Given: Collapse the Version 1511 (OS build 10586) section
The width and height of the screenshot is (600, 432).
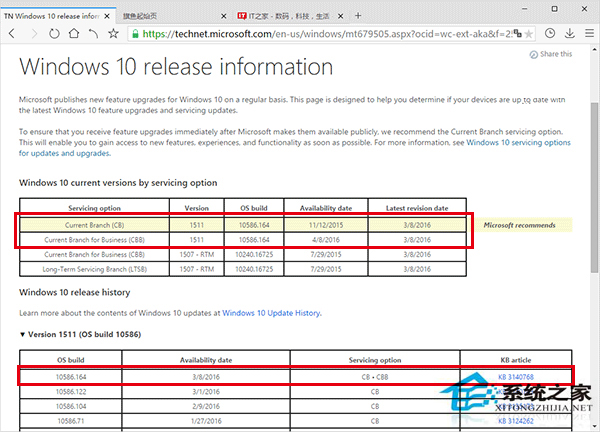Looking at the screenshot, I should [24, 333].
